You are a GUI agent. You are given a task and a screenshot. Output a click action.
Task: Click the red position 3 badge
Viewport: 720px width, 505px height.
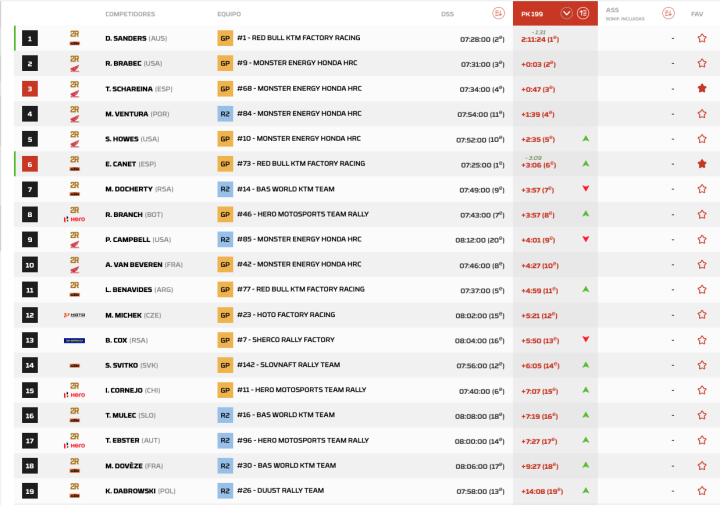[x=30, y=89]
